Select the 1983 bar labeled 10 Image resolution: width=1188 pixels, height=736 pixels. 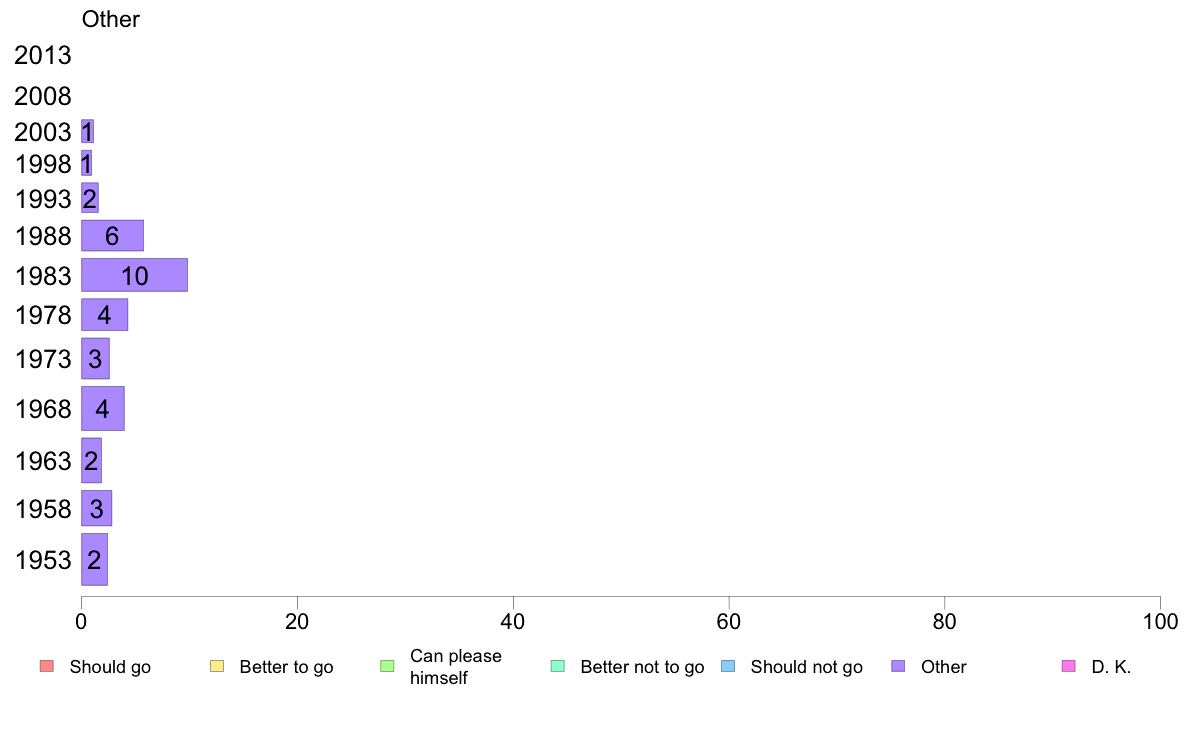pos(134,275)
